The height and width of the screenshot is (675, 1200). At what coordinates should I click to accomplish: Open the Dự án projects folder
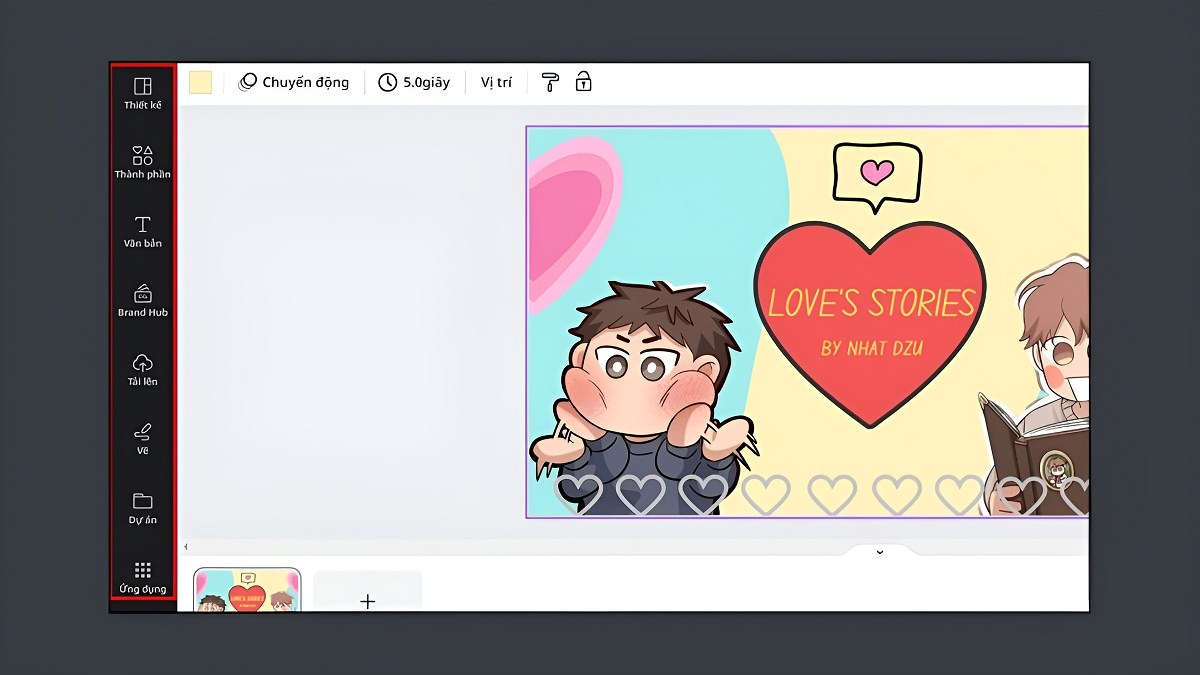pos(143,508)
